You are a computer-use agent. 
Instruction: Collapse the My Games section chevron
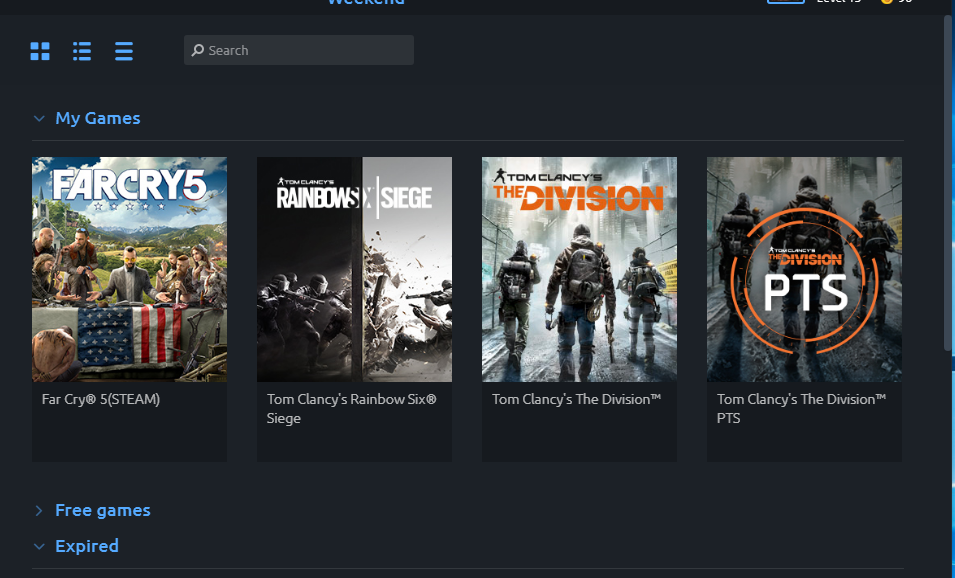click(39, 118)
